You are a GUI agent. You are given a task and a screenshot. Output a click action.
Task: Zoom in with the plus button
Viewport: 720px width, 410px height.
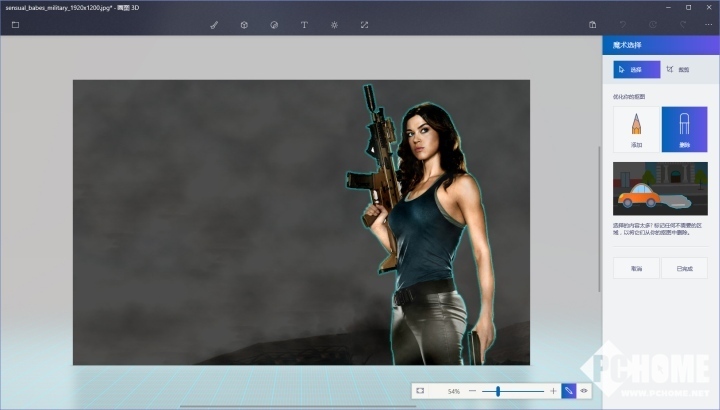coord(553,391)
